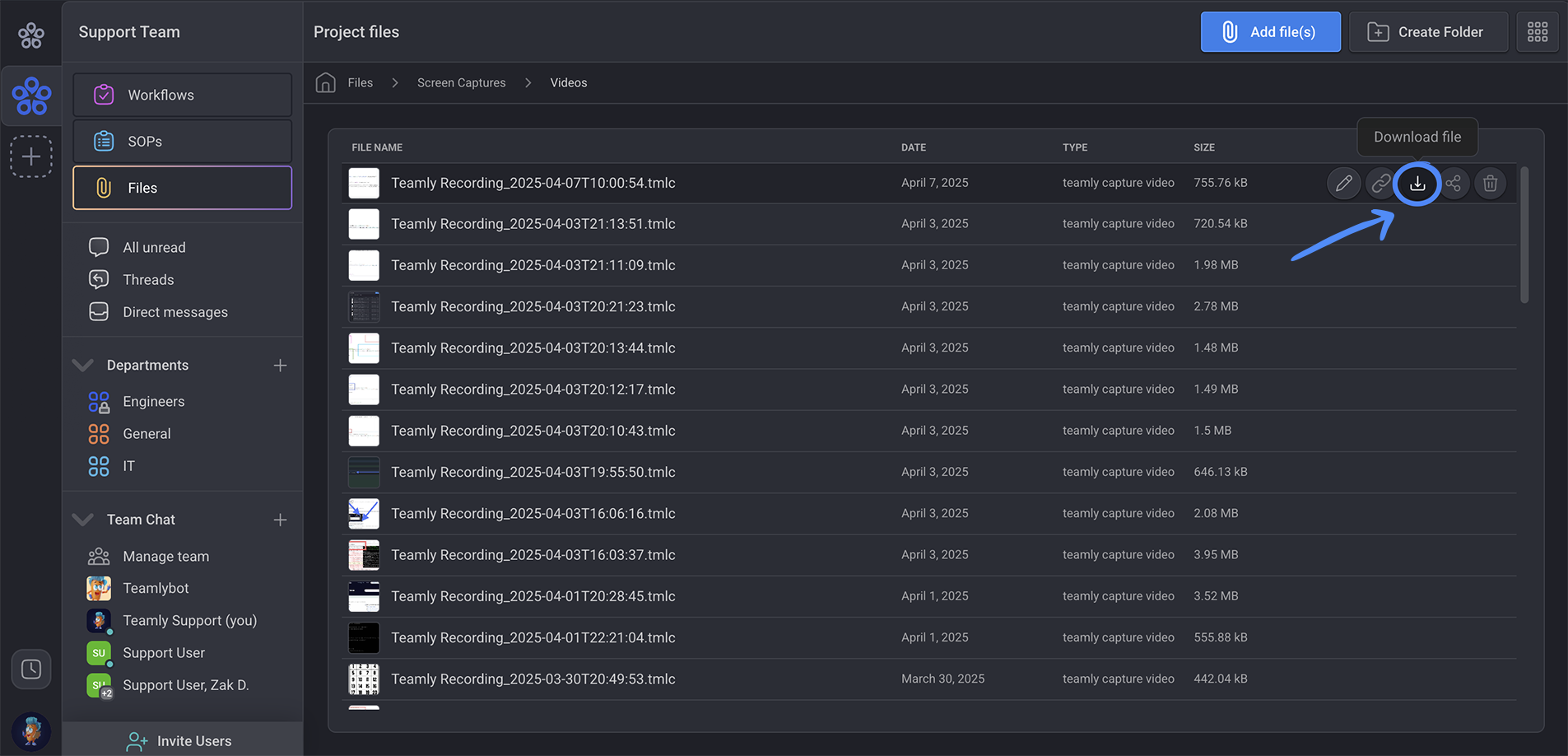Open the clock history icon in sidebar
Image resolution: width=1568 pixels, height=756 pixels.
[31, 669]
